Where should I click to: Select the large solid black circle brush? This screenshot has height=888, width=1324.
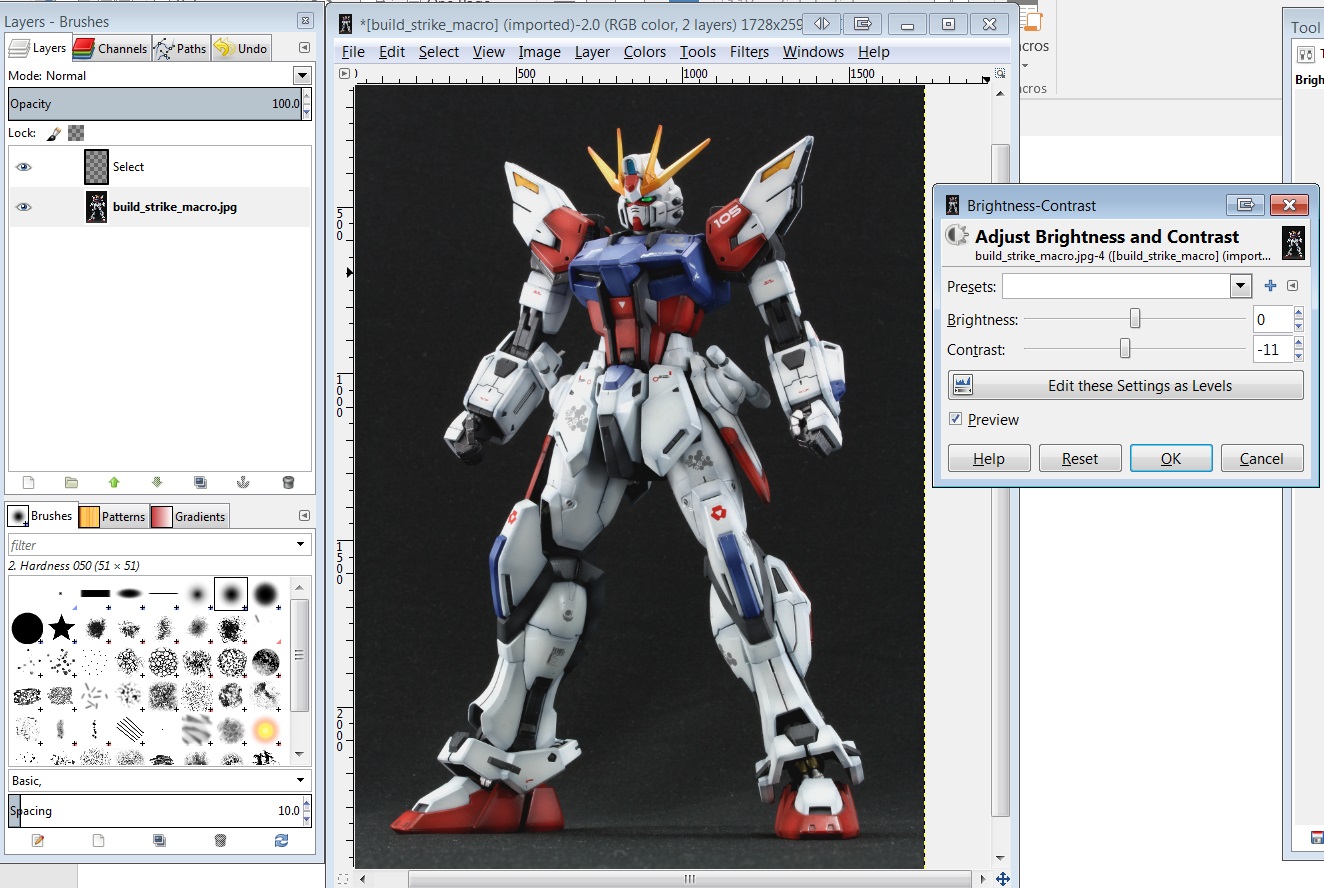point(27,628)
